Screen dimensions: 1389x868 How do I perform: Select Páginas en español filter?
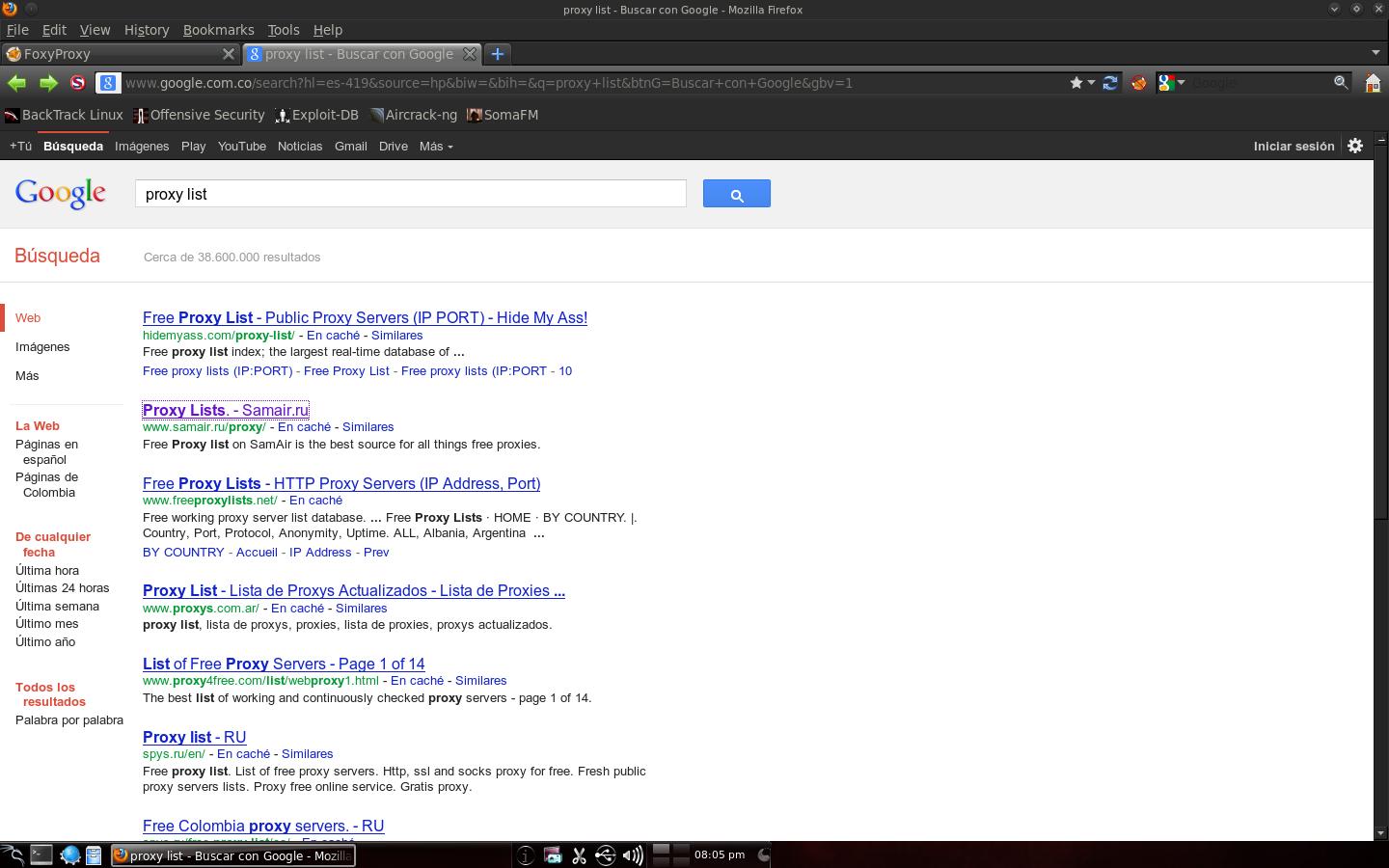[46, 451]
